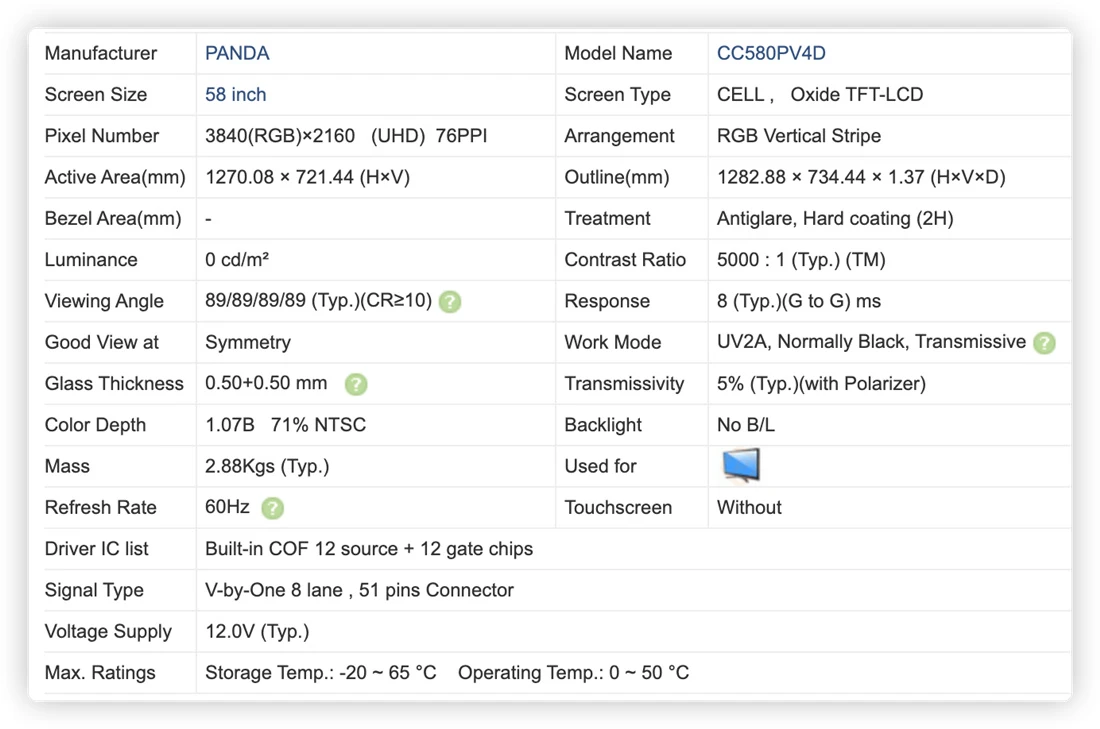Image resolution: width=1100 pixels, height=729 pixels.
Task: Select the CELL, Oxide TFT-LCD screen type text
Action: (819, 95)
